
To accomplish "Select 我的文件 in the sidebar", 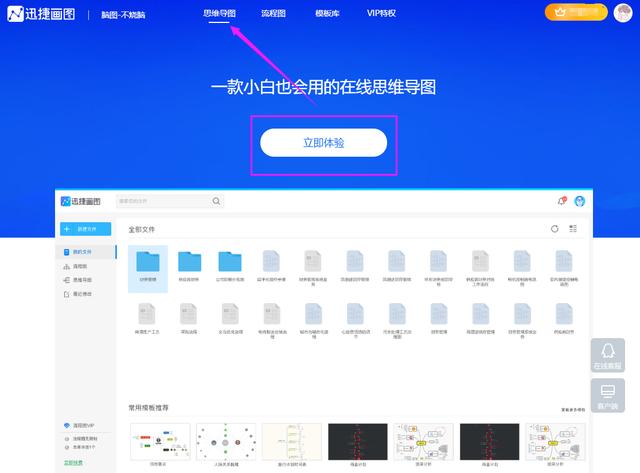I will (86, 252).
